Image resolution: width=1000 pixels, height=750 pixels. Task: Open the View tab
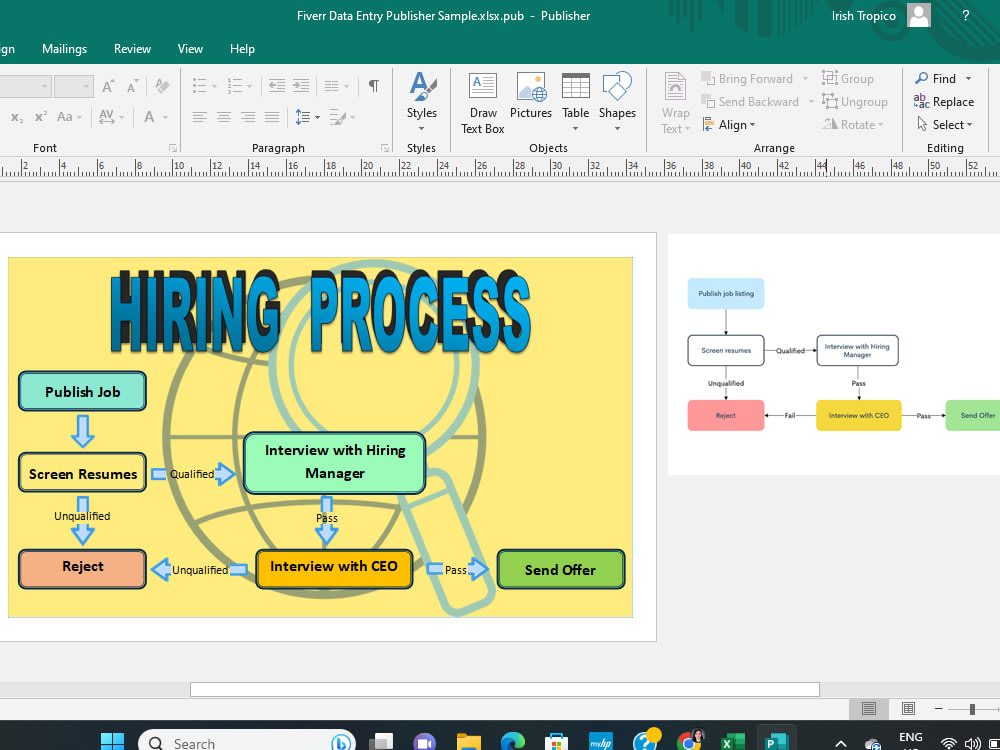(x=190, y=49)
